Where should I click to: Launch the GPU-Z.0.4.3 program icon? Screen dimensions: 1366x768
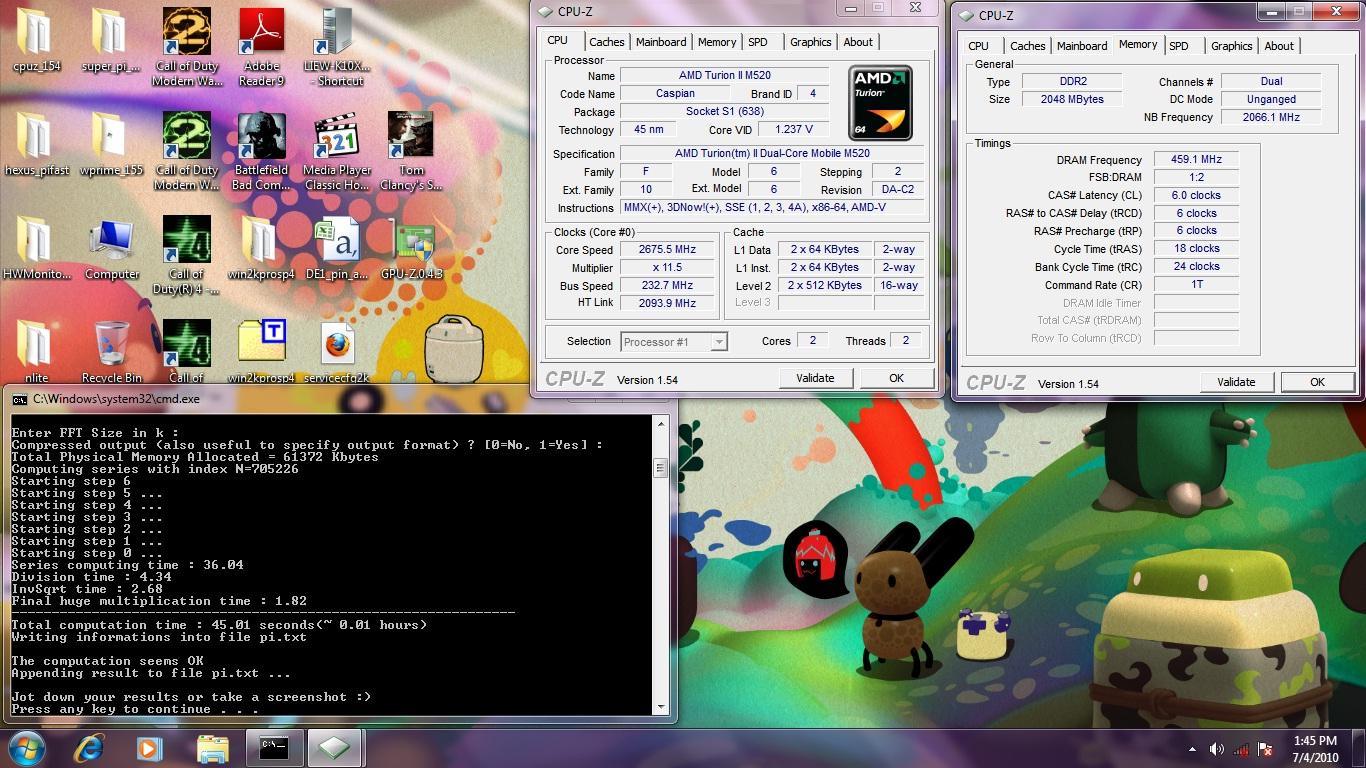413,240
